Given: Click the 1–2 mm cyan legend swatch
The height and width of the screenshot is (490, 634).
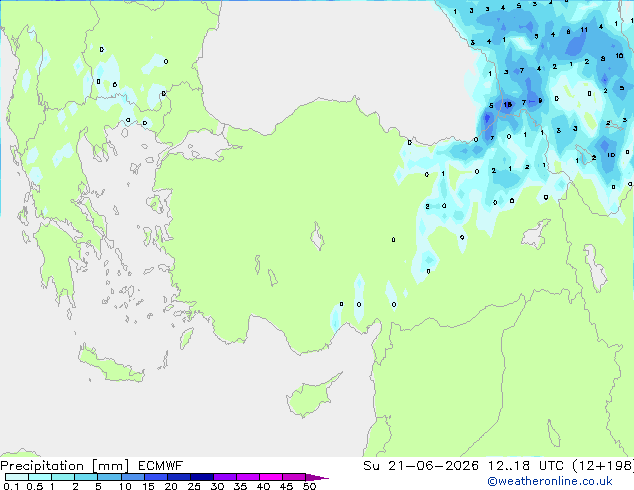Looking at the screenshot, I should point(63,477).
